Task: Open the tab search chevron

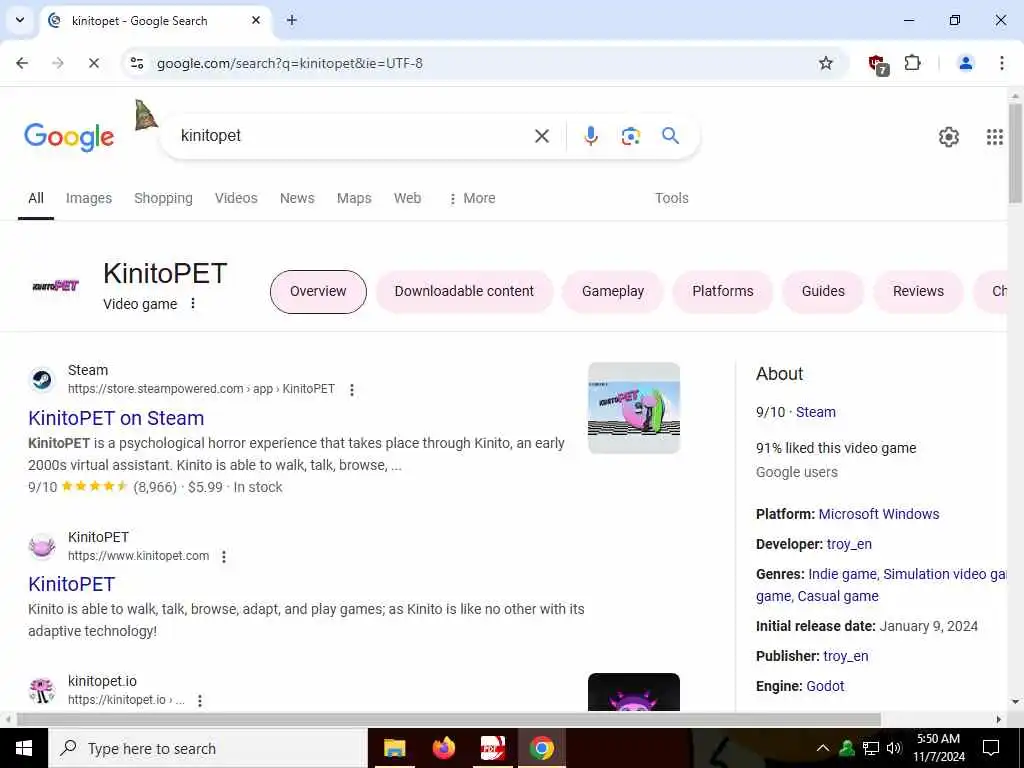Action: (20, 20)
